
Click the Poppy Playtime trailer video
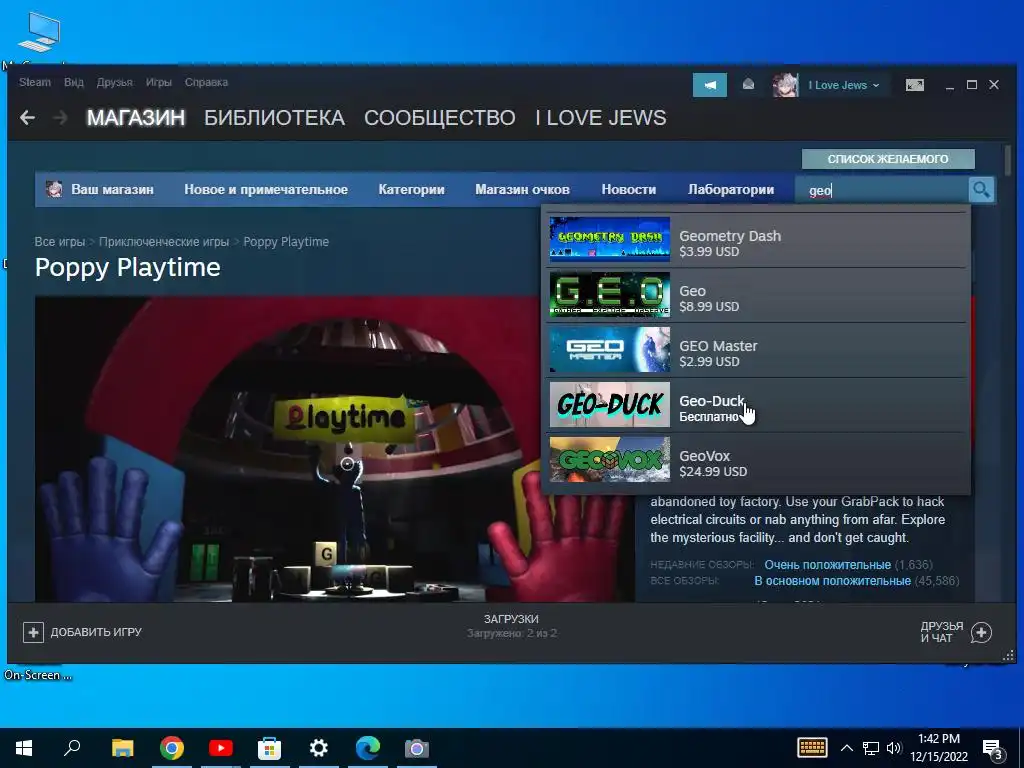[335, 449]
